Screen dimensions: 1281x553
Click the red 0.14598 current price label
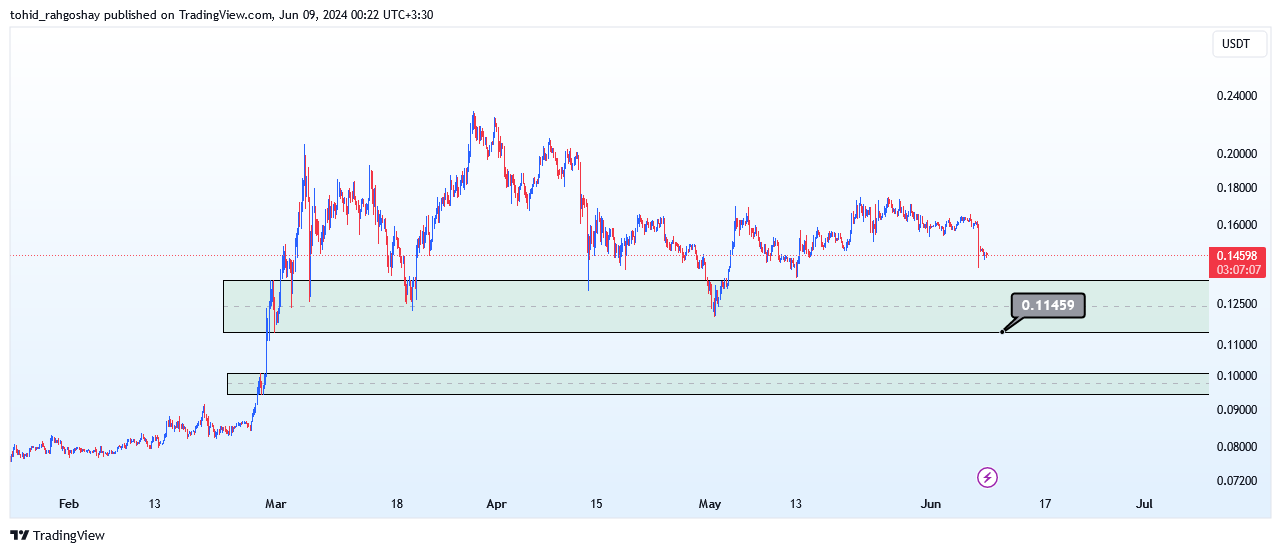coord(1240,255)
